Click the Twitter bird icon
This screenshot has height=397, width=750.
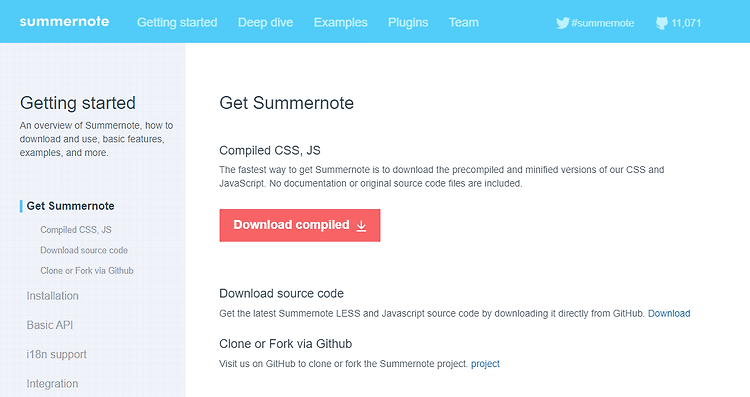coord(562,23)
